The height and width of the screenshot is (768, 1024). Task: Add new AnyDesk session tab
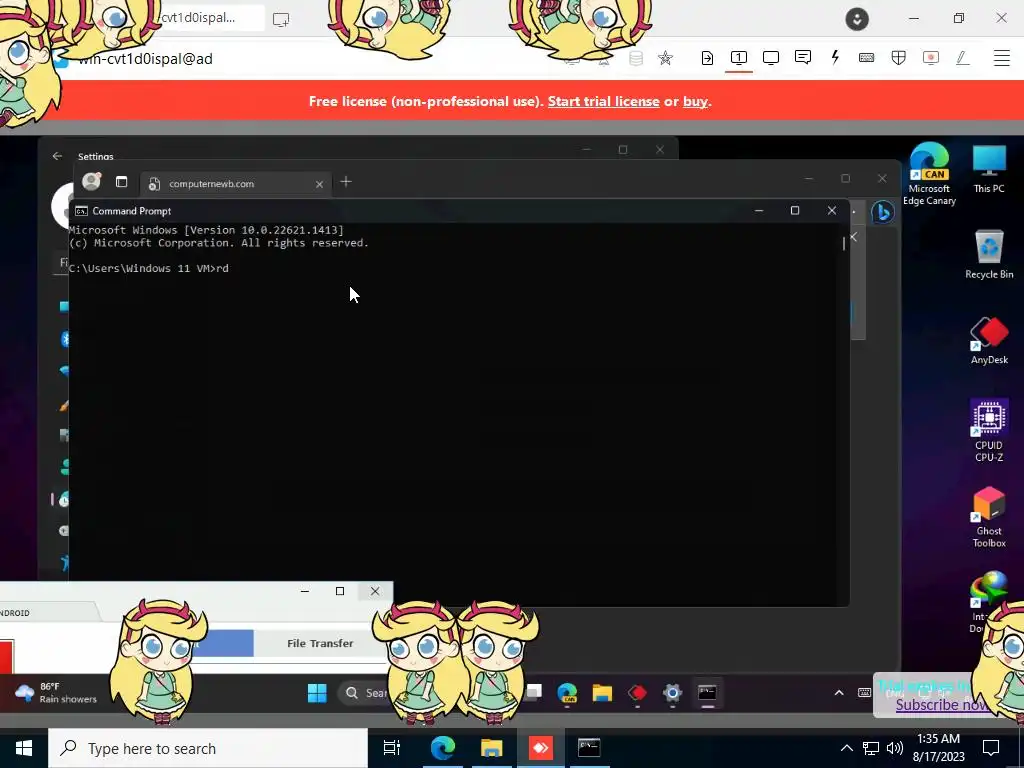(281, 19)
